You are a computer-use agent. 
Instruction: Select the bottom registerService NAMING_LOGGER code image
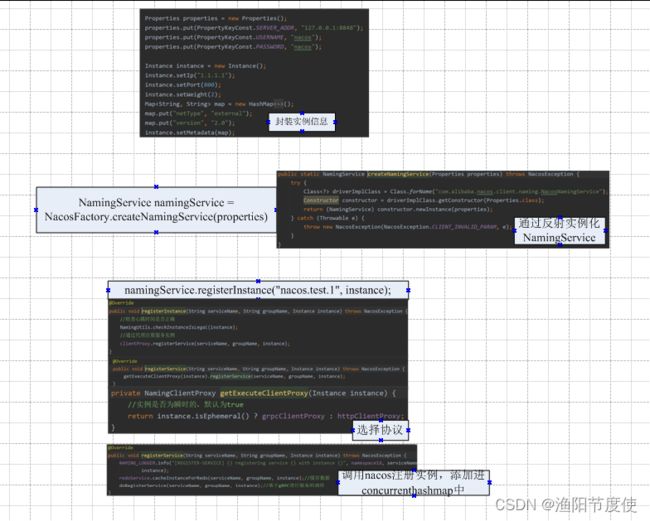pos(262,470)
